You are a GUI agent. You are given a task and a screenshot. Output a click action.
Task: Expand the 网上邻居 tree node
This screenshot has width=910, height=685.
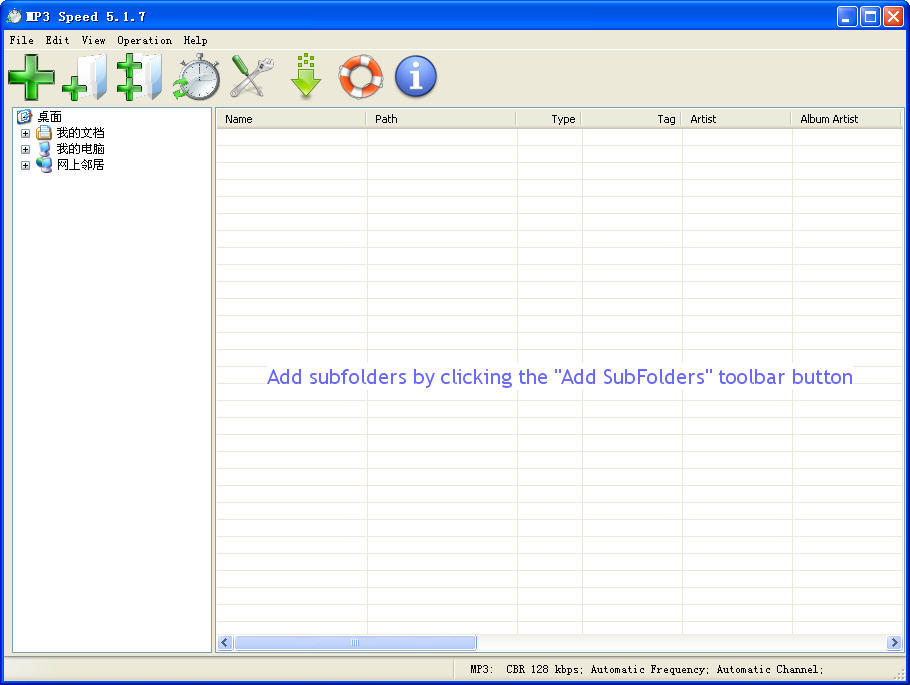(25, 165)
